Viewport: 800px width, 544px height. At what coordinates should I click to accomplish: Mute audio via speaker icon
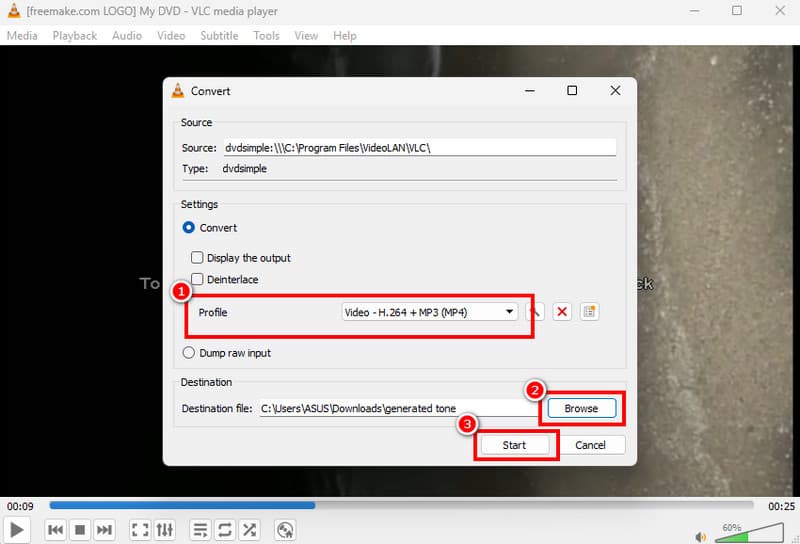701,537
